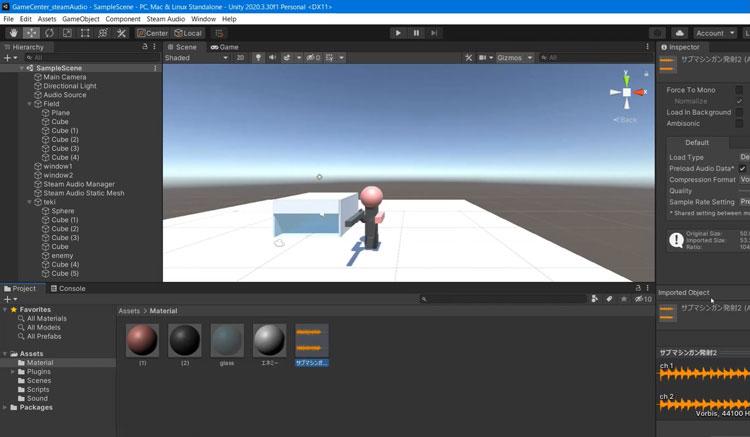Select the glass material thumbnail
Viewport: 750px width, 437px height.
click(x=227, y=341)
